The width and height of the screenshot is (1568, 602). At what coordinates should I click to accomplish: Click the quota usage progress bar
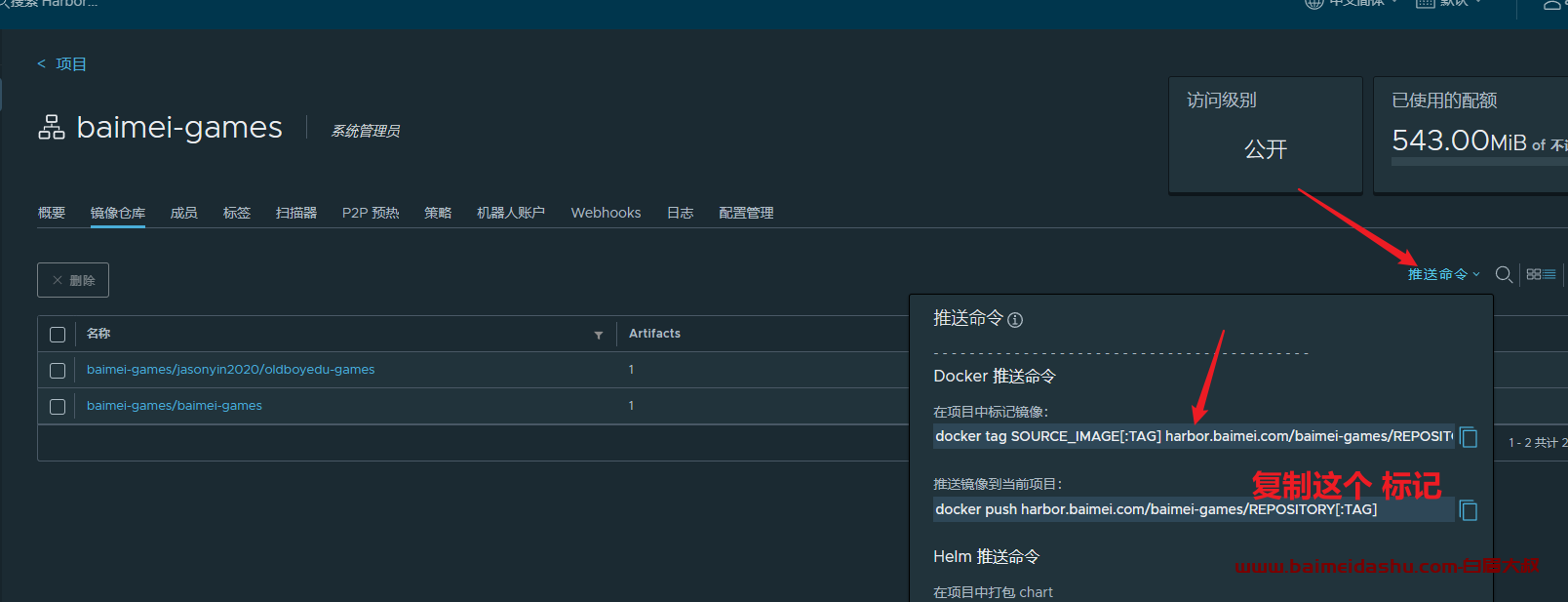click(1479, 162)
